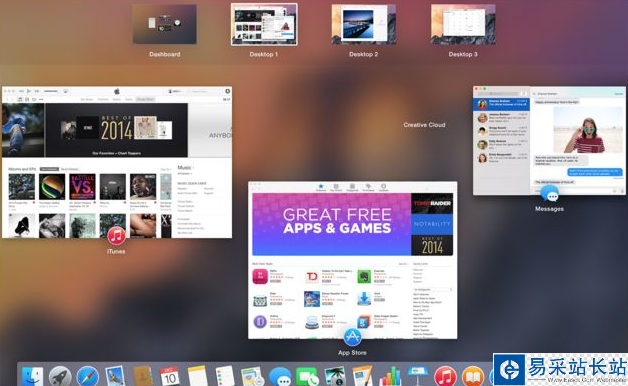Viewport: 628px width, 386px height.
Task: Click blue sent message bubble in Messages
Action: (595, 172)
